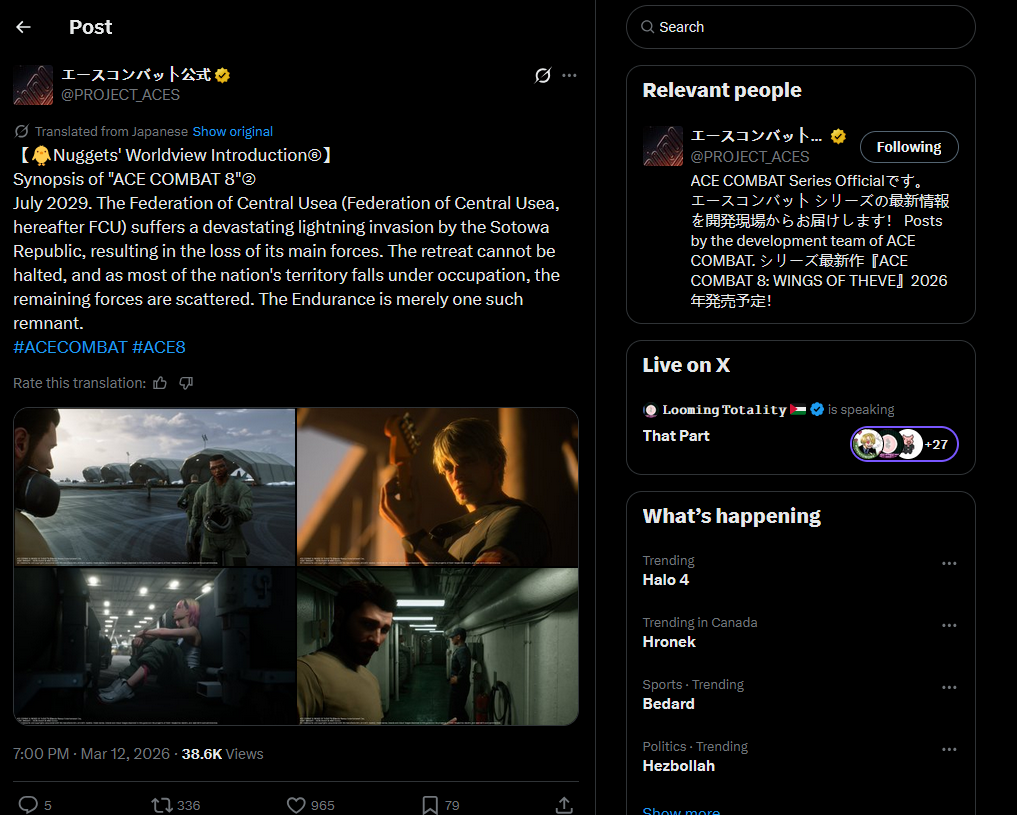Join the live space listeners pill +27
Viewport: 1017px width, 815px height.
click(x=904, y=444)
